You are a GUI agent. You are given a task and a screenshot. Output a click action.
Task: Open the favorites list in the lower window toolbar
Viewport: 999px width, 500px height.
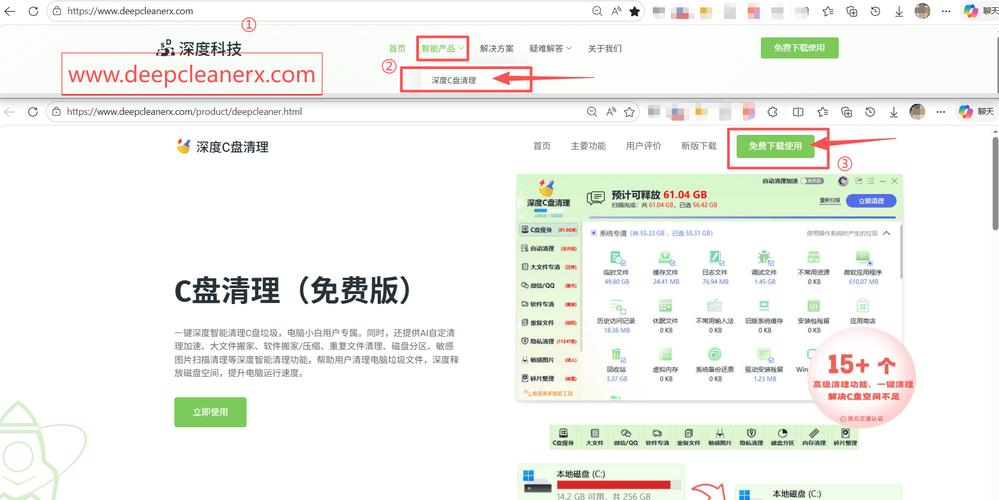coord(823,111)
